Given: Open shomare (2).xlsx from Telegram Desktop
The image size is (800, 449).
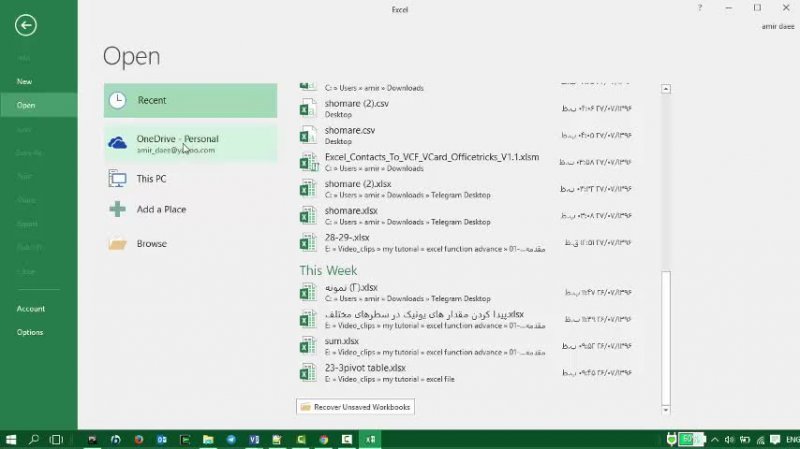Looking at the screenshot, I should click(358, 184).
